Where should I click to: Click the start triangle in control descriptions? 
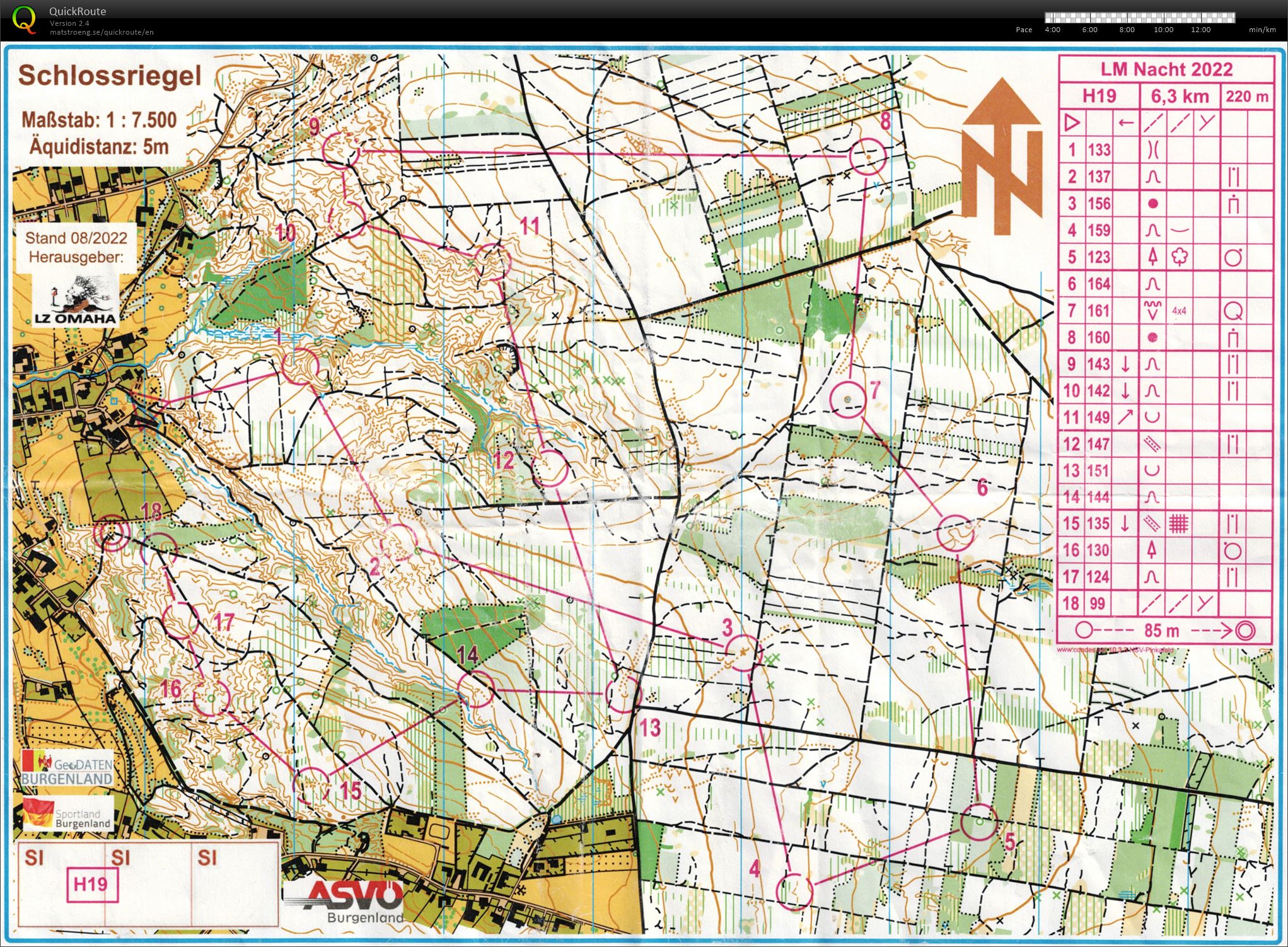tap(1072, 122)
